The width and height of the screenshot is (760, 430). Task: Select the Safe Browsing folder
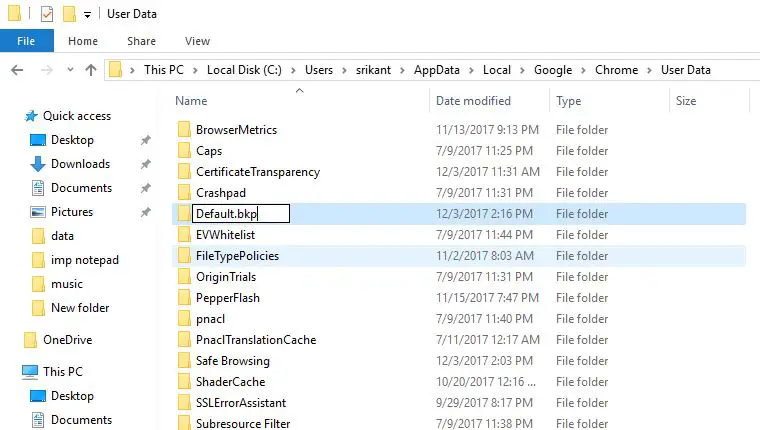pos(233,361)
